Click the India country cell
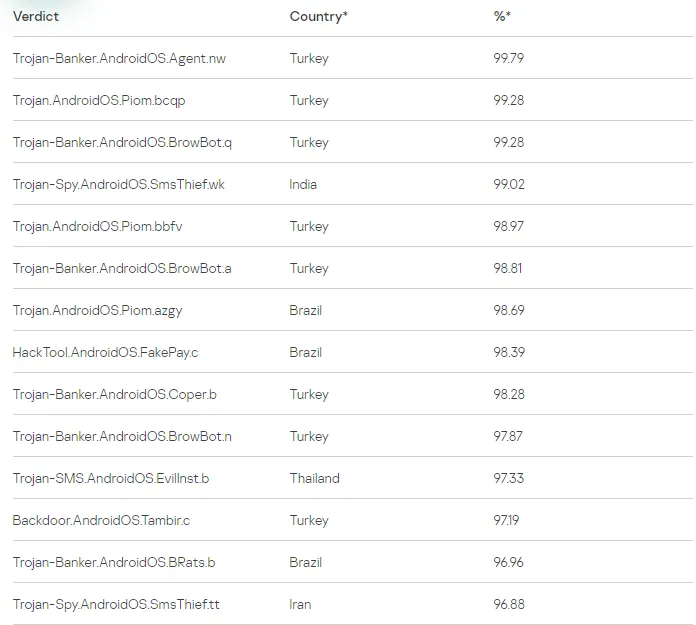This screenshot has width=696, height=625. click(303, 184)
